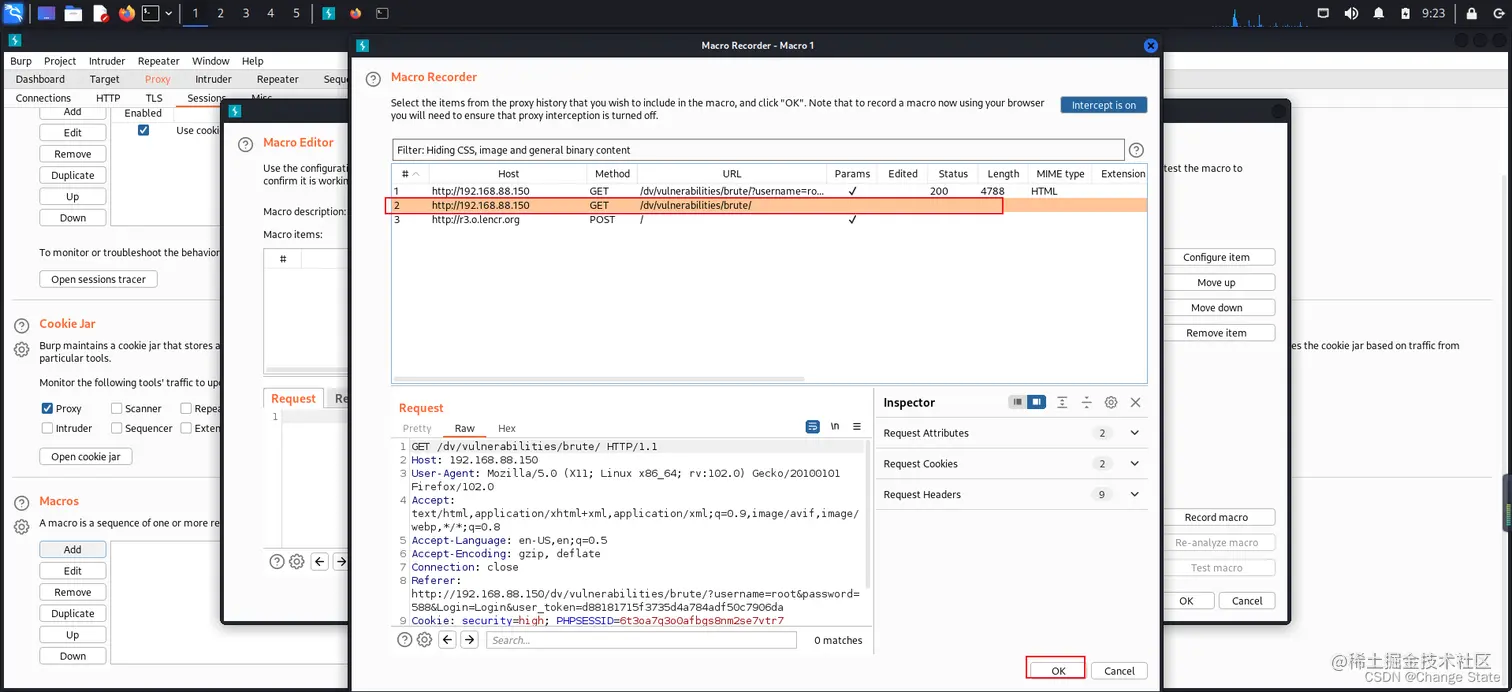Toggle the Enabled checkbox for cookie jar rule
The width and height of the screenshot is (1512, 692).
(143, 130)
